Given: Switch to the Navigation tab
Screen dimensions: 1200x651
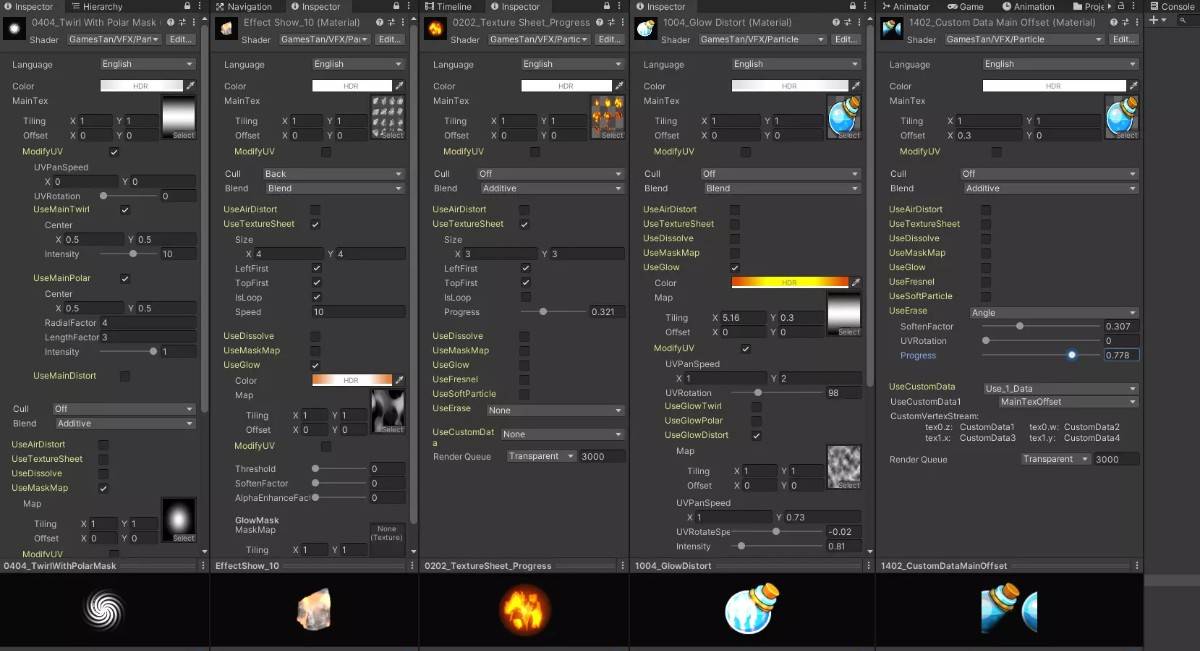Looking at the screenshot, I should (x=243, y=7).
